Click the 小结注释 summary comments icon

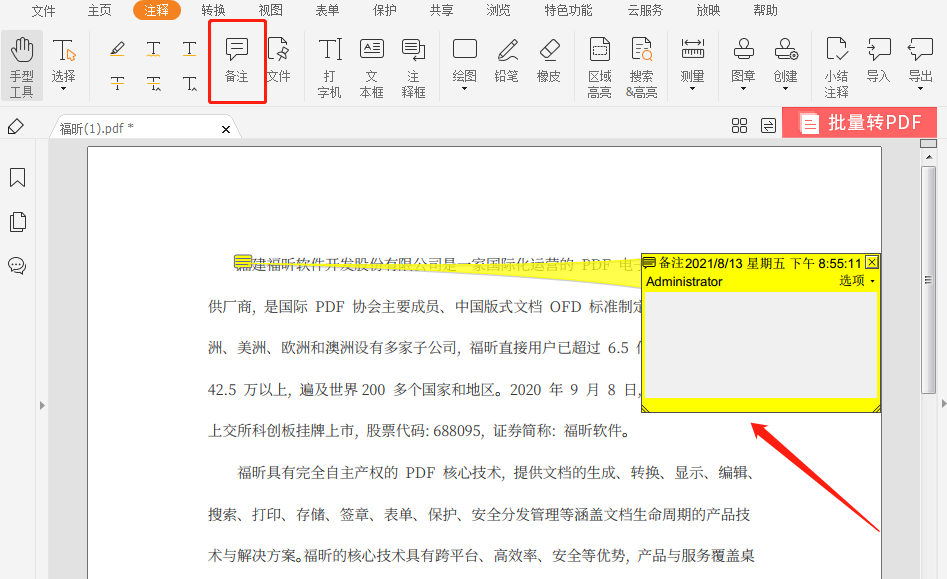click(836, 62)
